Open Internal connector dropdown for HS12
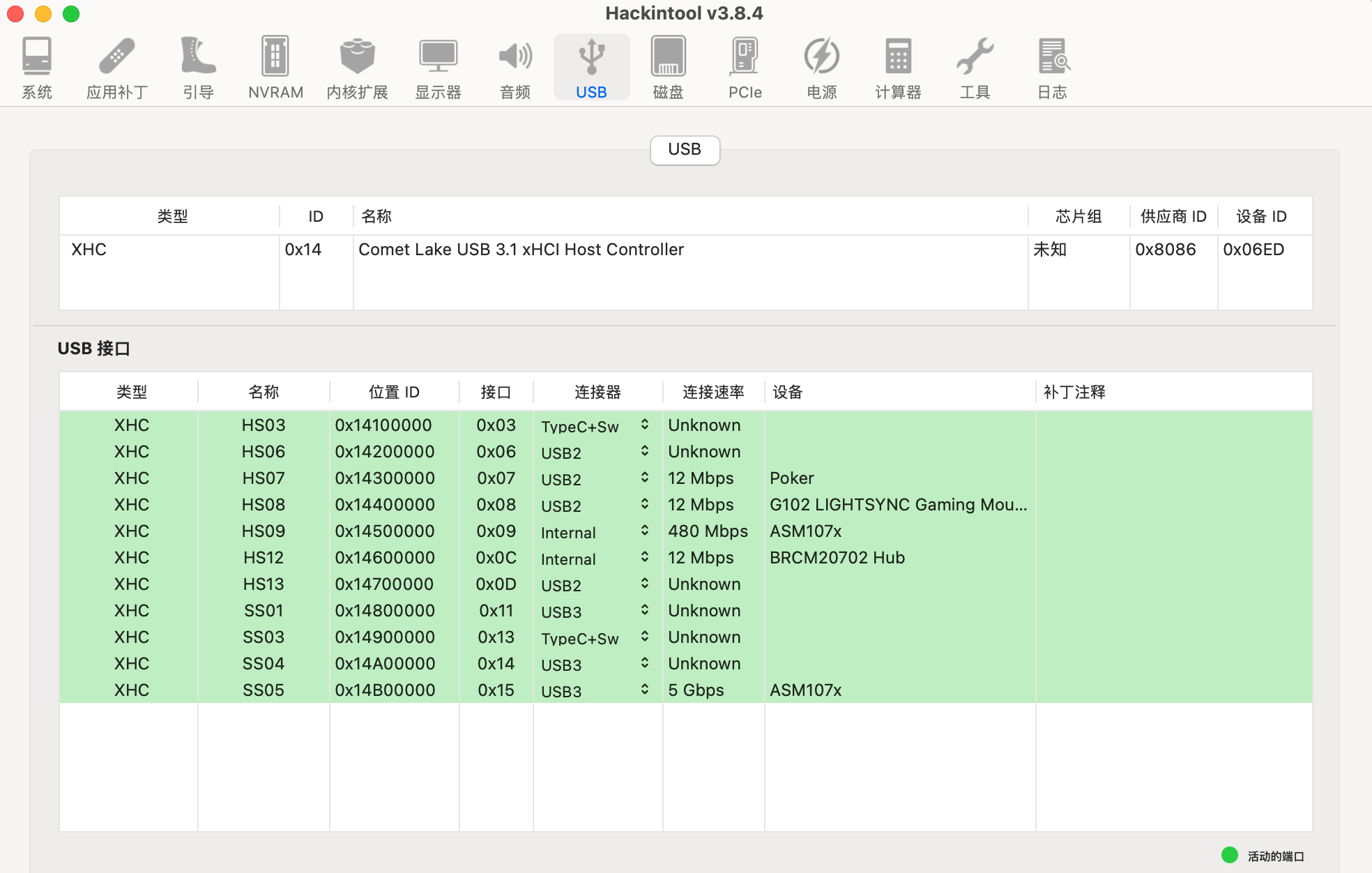This screenshot has height=873, width=1372. coord(597,558)
